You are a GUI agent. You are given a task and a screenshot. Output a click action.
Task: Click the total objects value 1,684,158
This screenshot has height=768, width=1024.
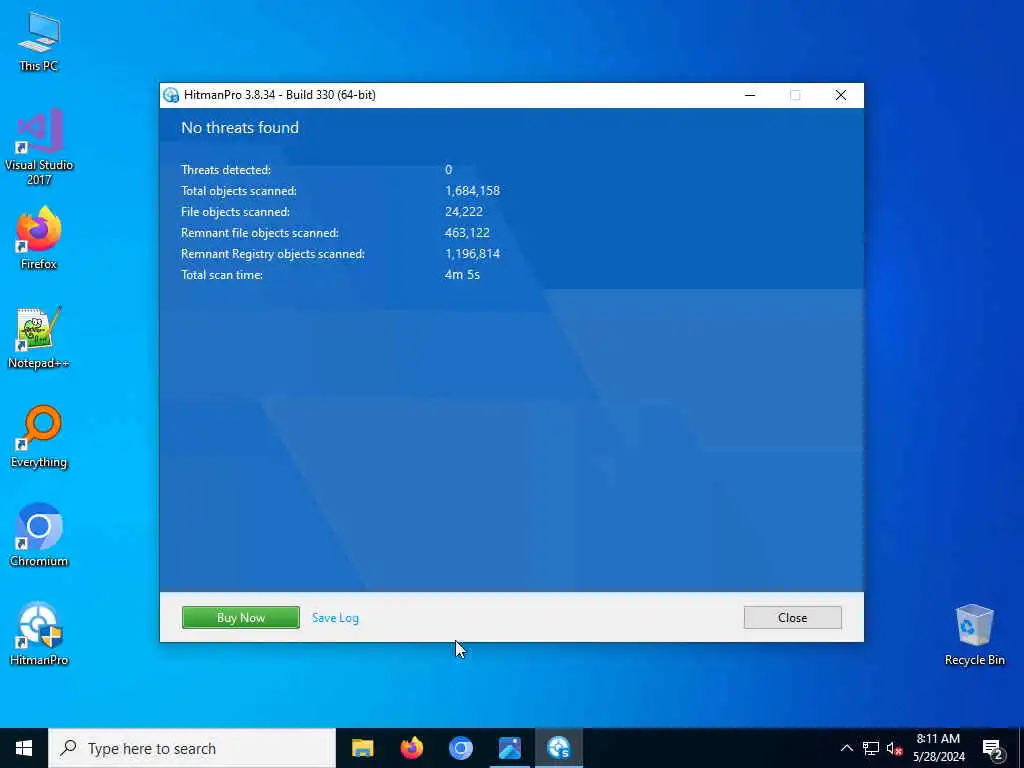[472, 191]
